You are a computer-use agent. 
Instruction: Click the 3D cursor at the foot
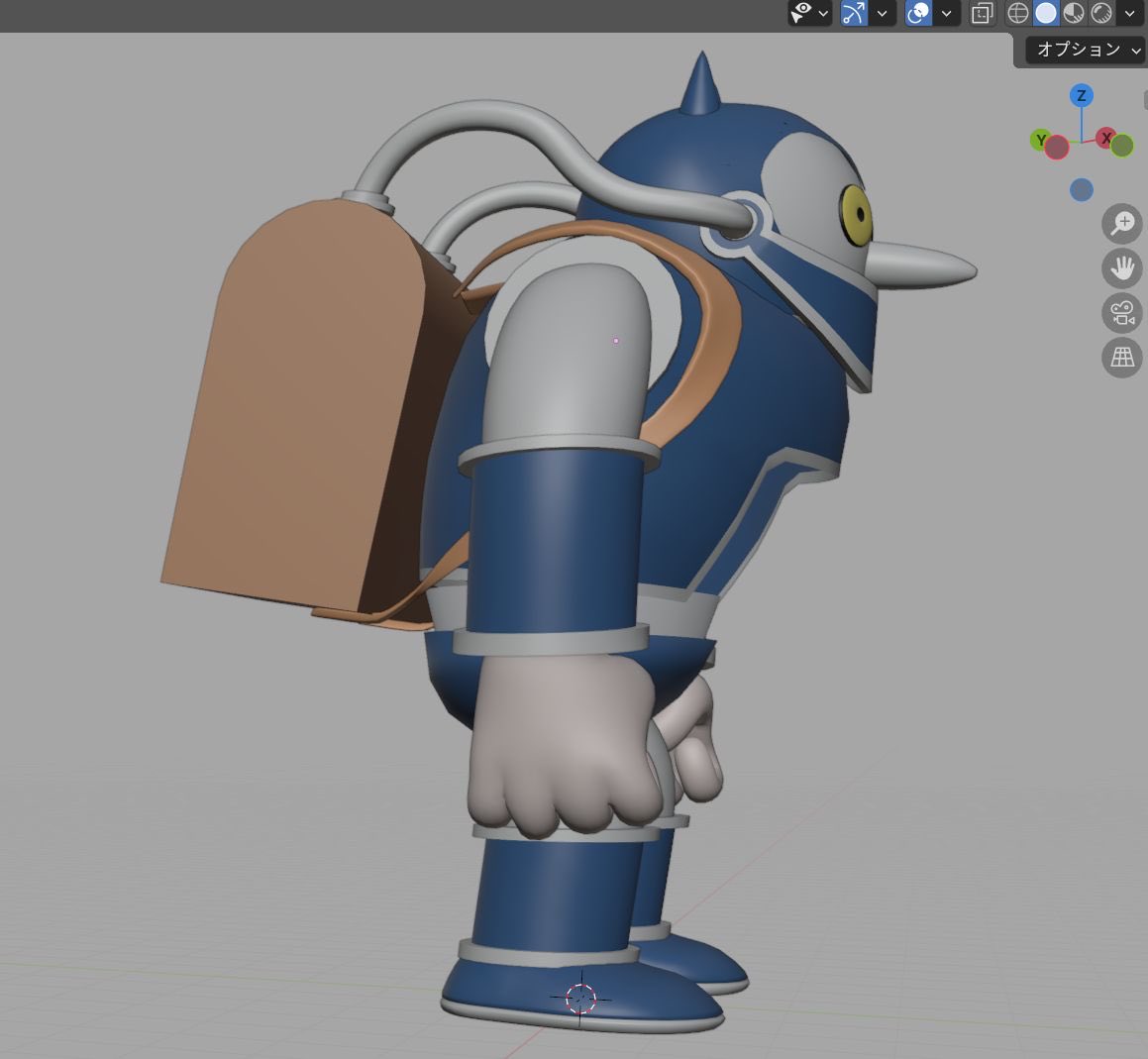(x=580, y=999)
